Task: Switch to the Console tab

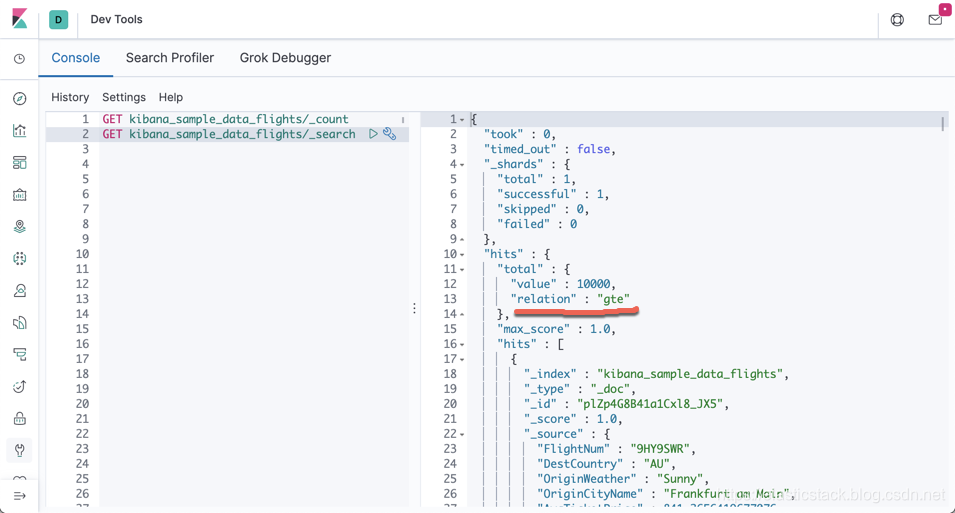Action: (76, 58)
